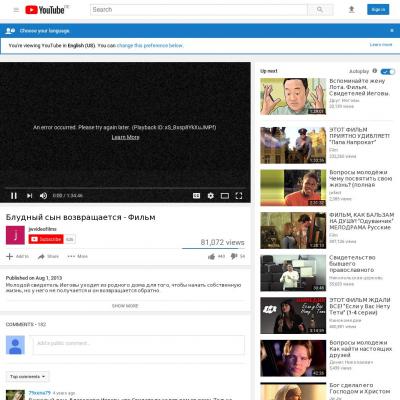The height and width of the screenshot is (400, 400).
Task: Open player settings gear
Action: point(211,196)
